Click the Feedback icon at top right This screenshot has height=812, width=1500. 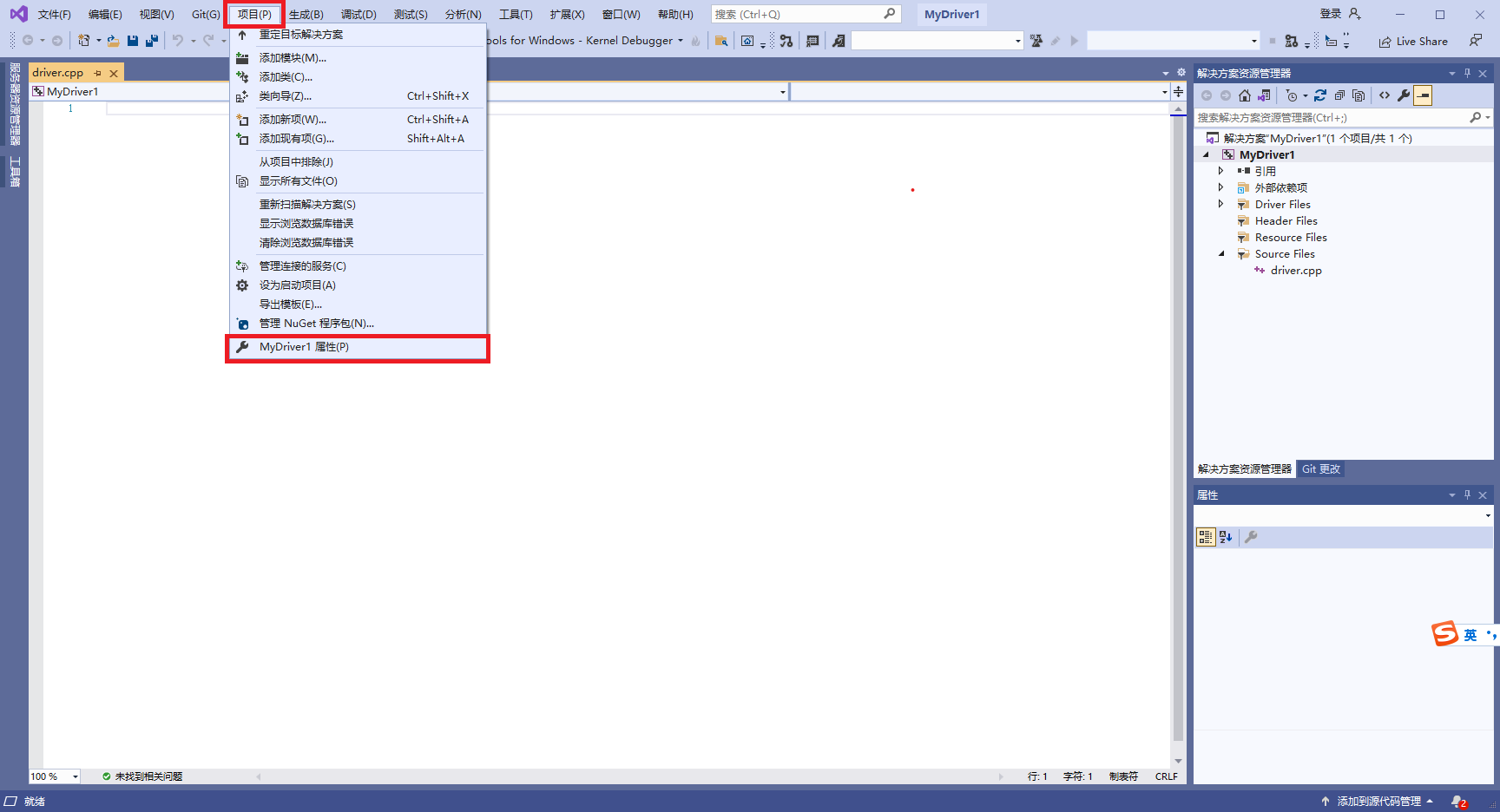pyautogui.click(x=1476, y=41)
